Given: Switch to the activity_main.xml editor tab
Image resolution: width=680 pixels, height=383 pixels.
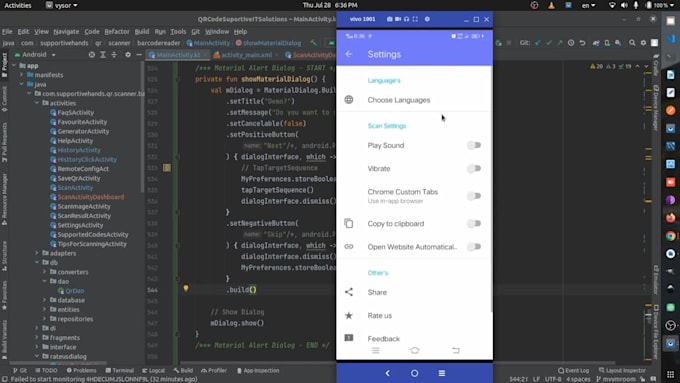Looking at the screenshot, I should (246, 55).
